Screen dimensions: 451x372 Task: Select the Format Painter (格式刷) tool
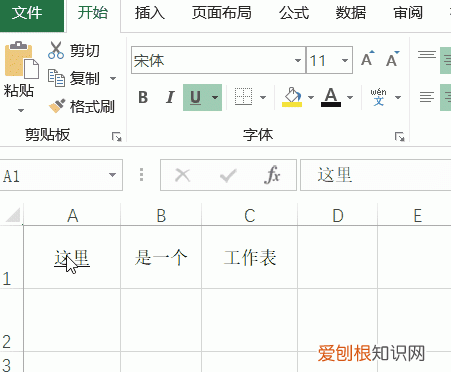[82, 107]
